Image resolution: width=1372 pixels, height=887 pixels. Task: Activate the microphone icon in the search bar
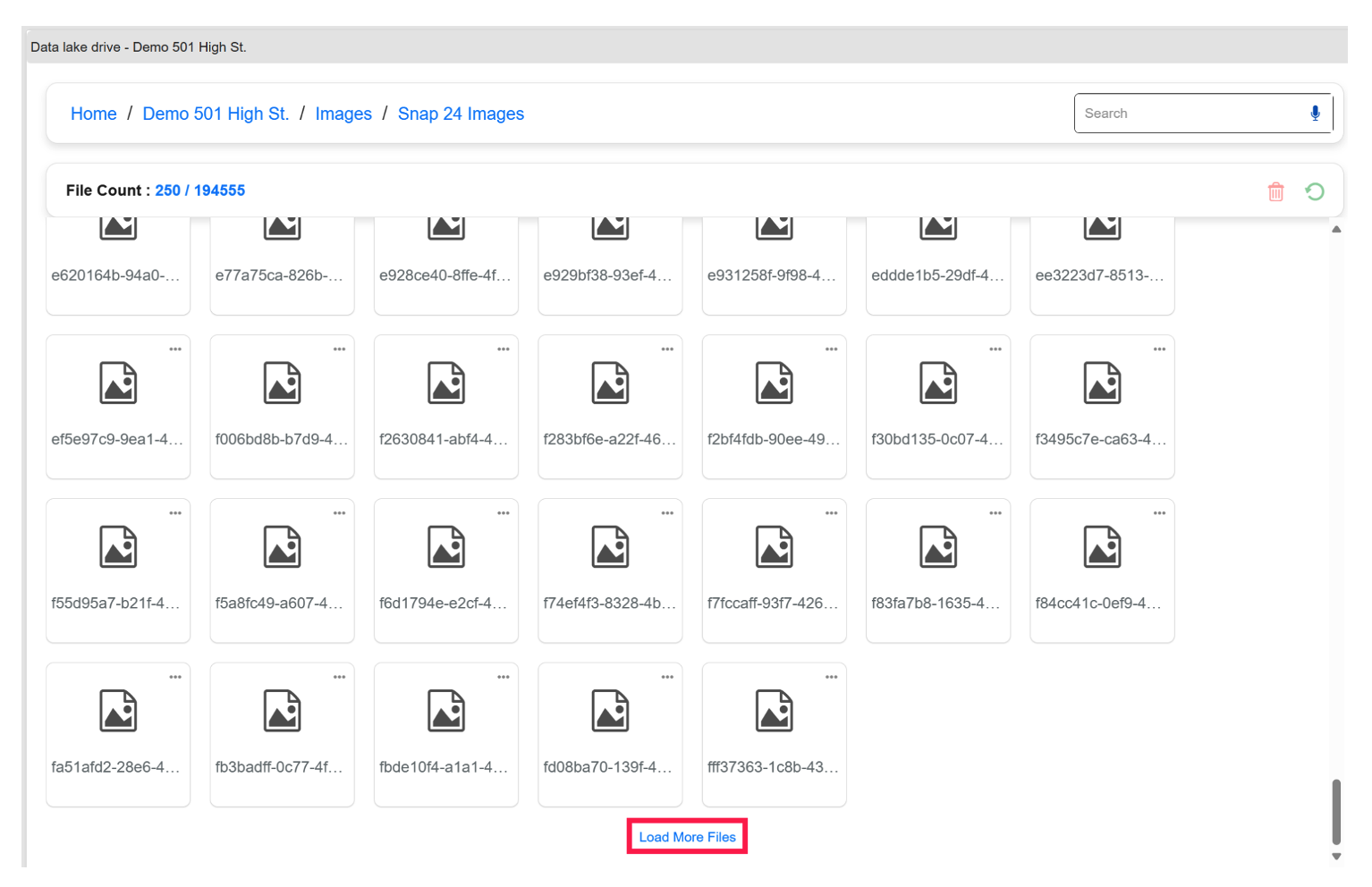point(1316,113)
